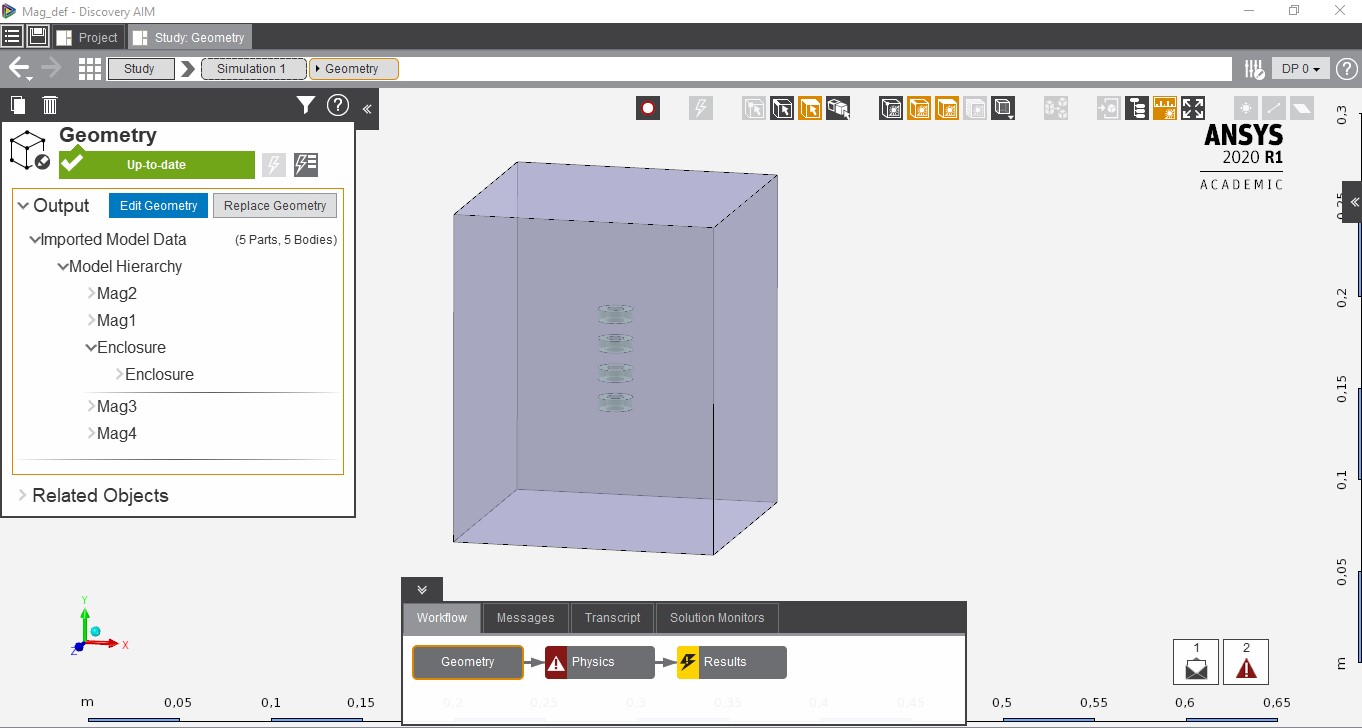Open the Transcript tab
Image resolution: width=1362 pixels, height=728 pixels.
pos(612,618)
